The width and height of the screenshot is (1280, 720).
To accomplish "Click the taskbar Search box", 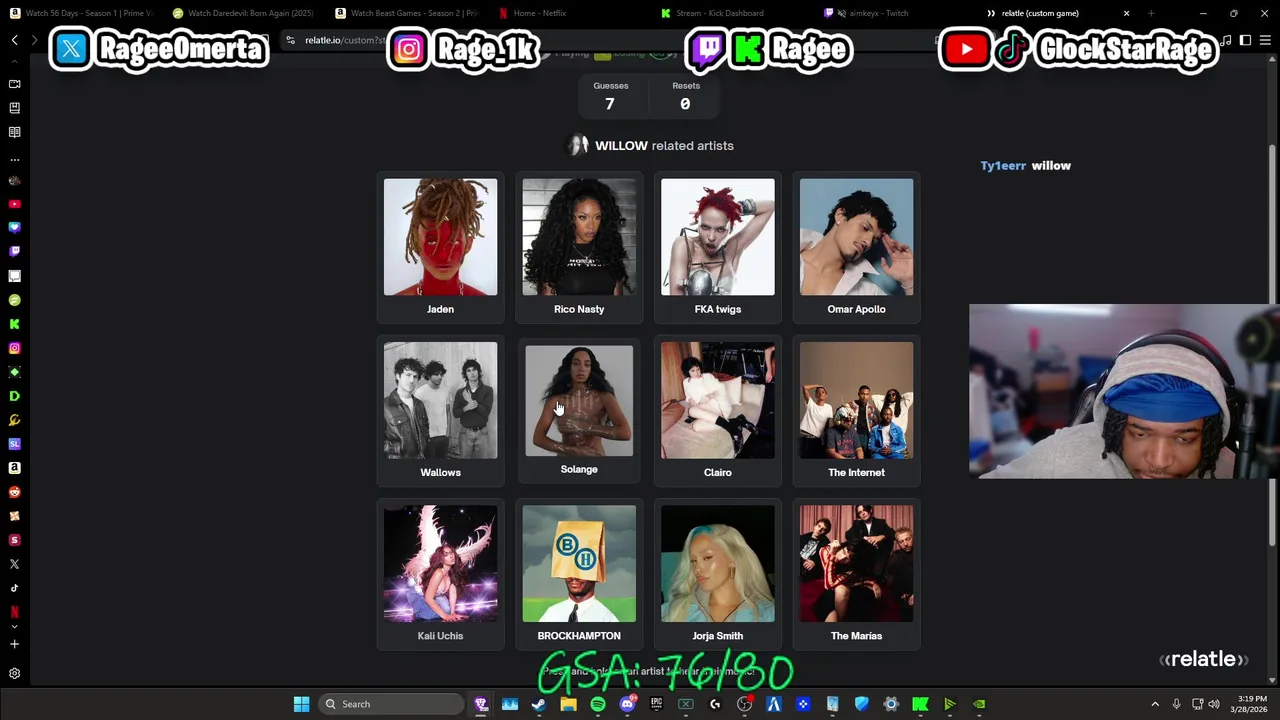I will pos(392,704).
